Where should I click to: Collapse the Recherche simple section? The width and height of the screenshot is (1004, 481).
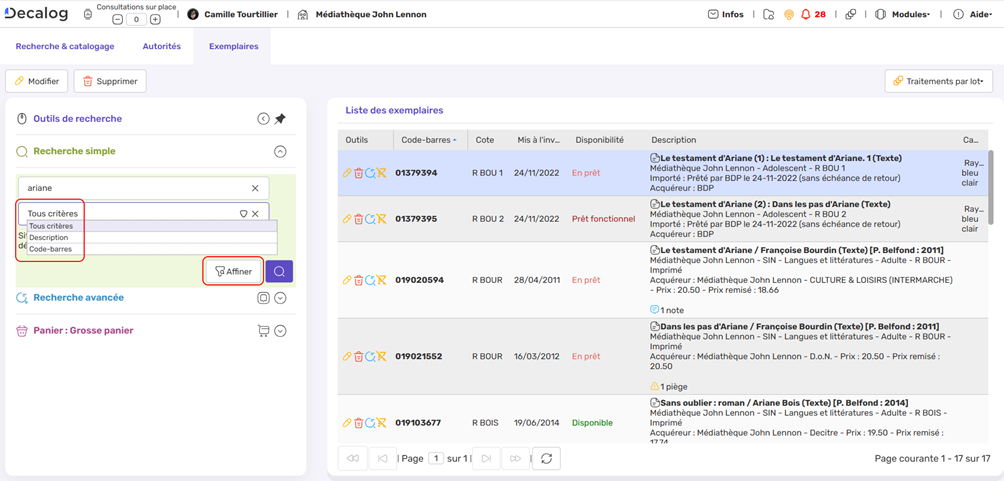click(280, 152)
